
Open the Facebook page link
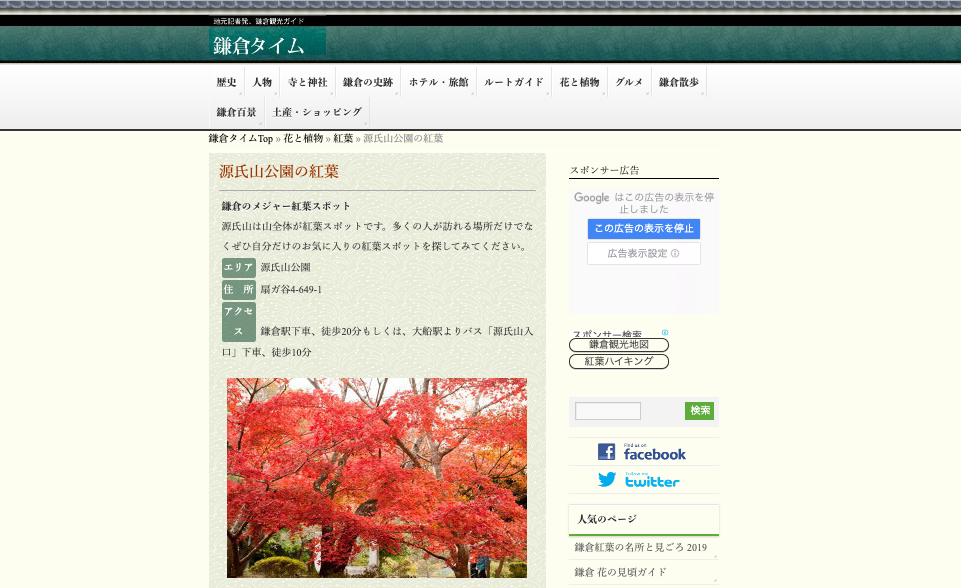coord(642,452)
